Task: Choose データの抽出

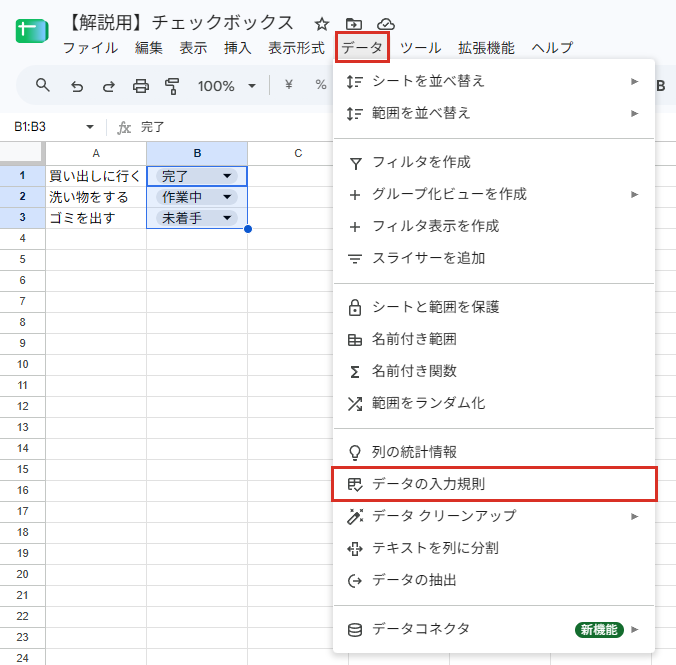Action: point(494,580)
